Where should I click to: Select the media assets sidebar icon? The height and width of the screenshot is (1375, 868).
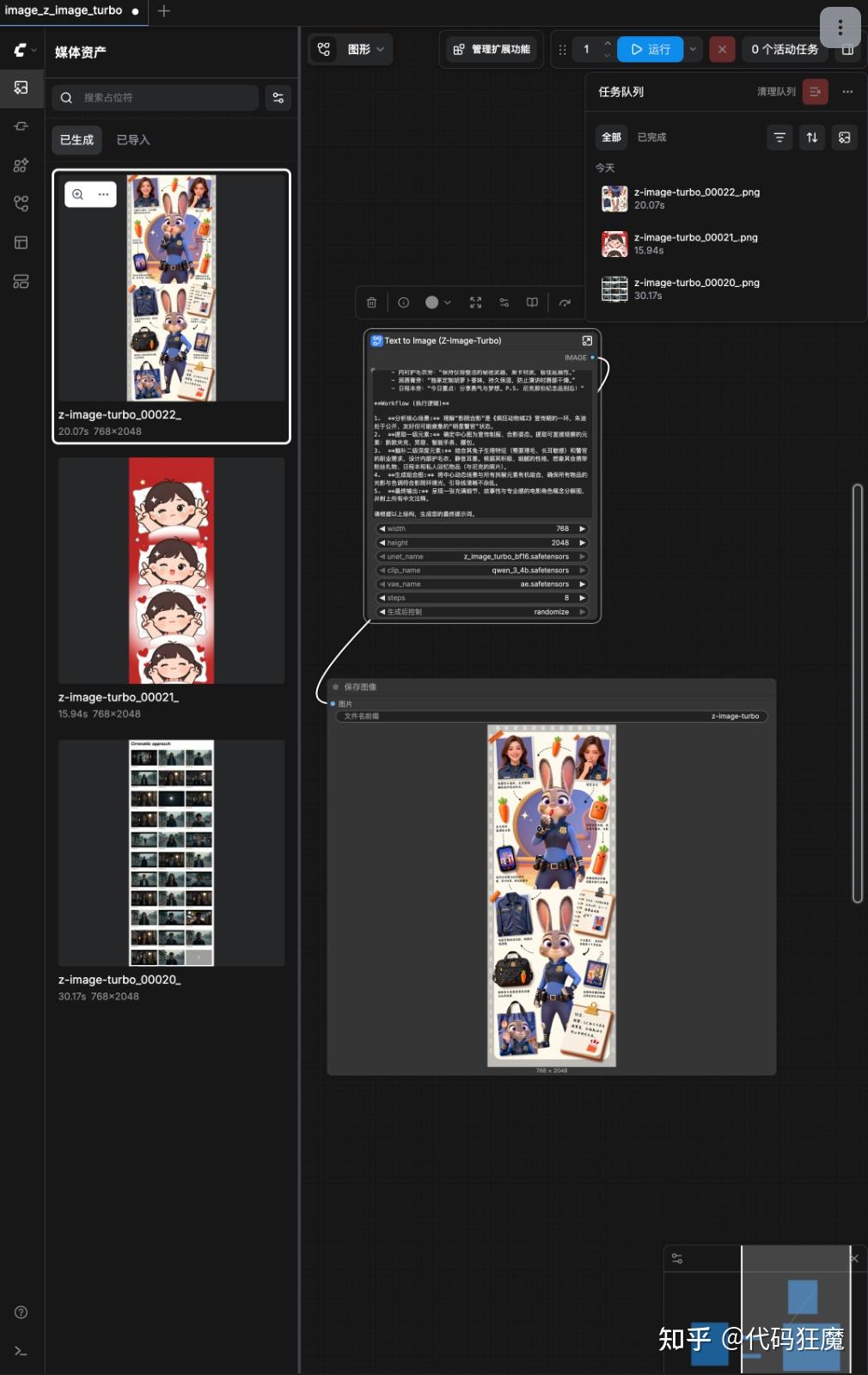coord(21,88)
